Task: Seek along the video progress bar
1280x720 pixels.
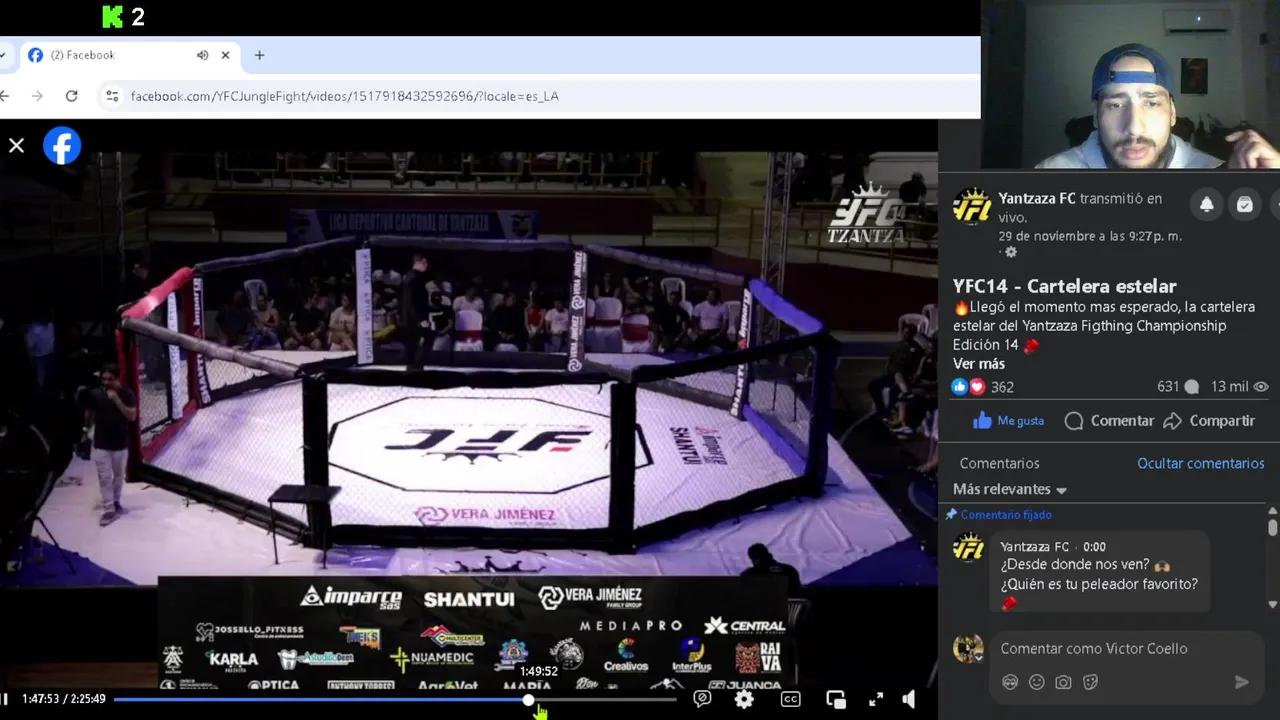Action: 395,700
